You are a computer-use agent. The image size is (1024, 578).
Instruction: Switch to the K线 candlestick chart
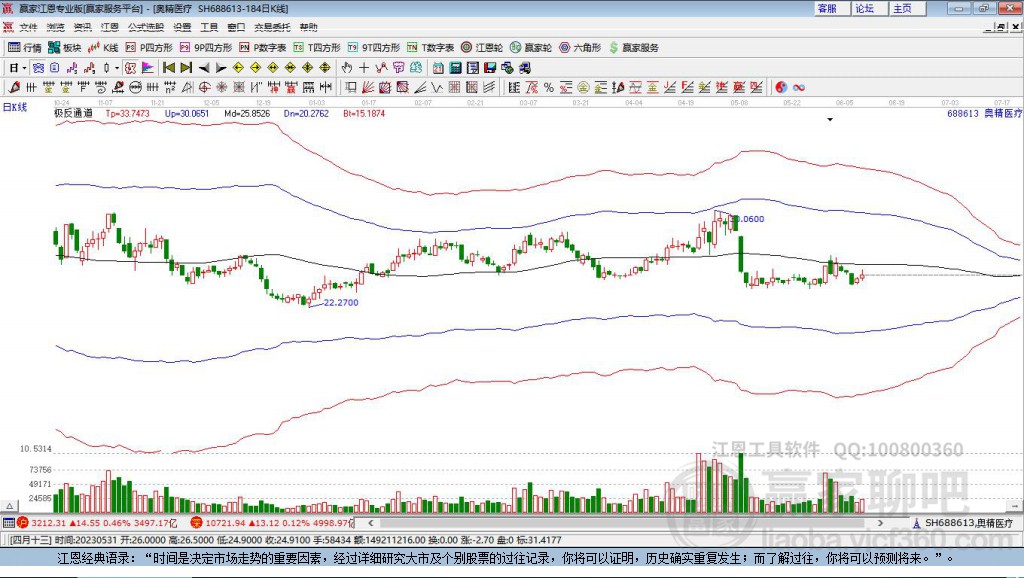tap(103, 48)
